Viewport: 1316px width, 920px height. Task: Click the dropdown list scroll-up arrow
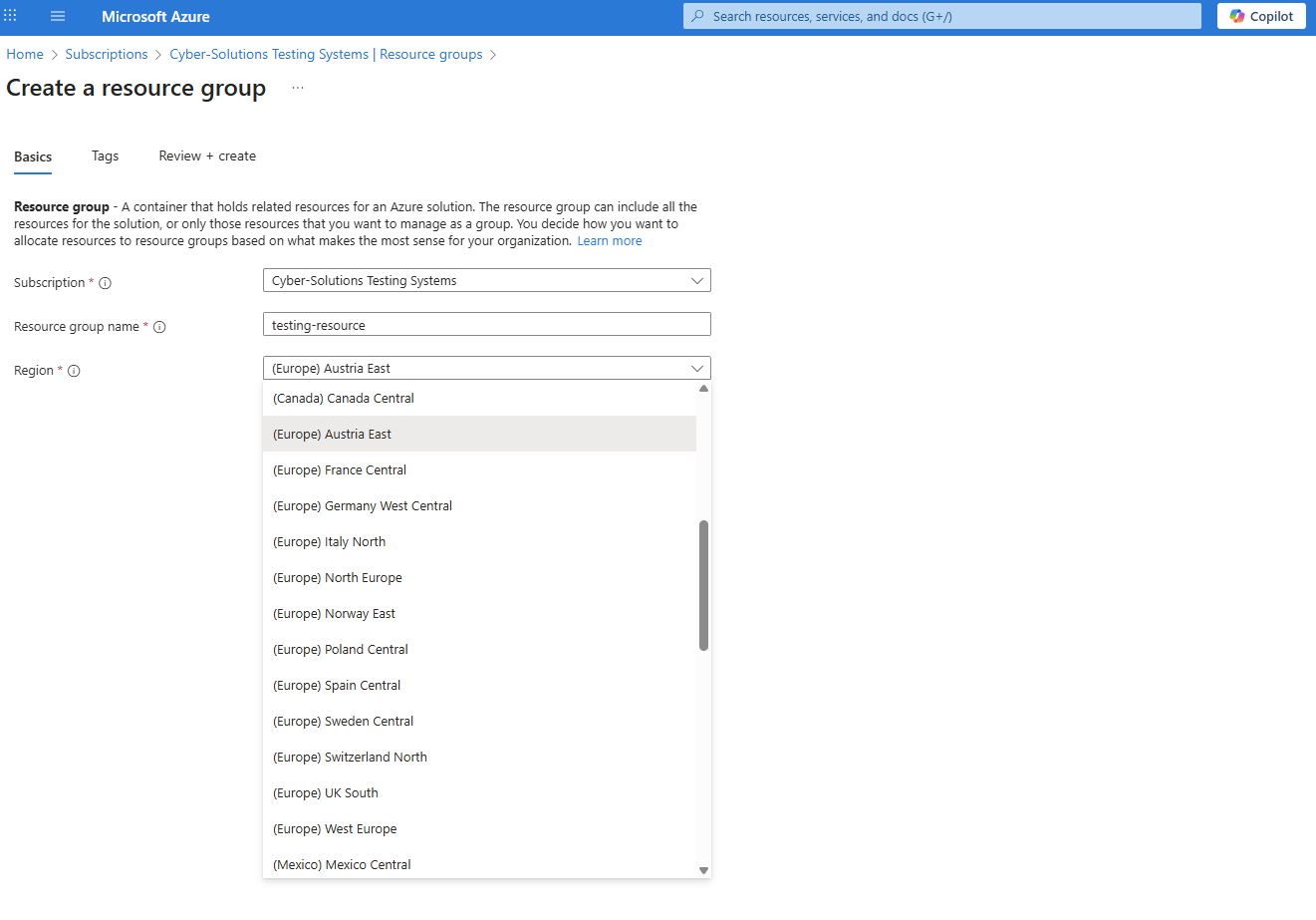click(703, 389)
